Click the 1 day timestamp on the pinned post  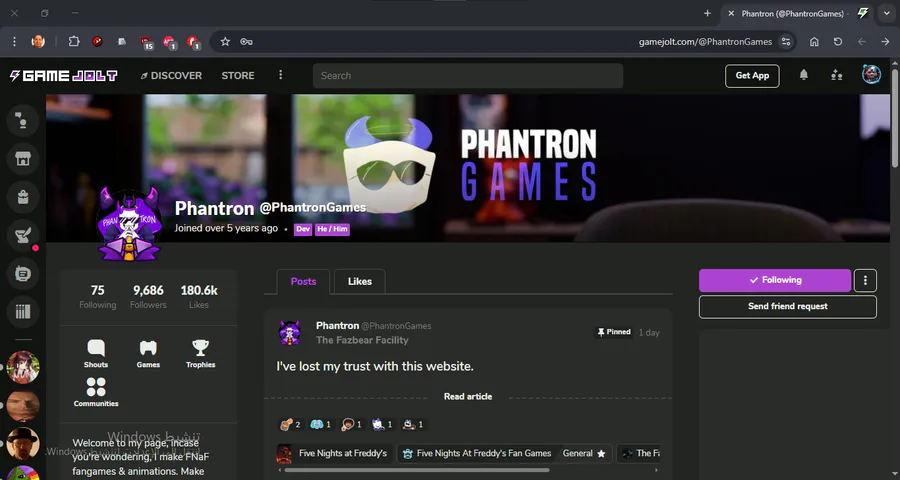pyautogui.click(x=649, y=332)
